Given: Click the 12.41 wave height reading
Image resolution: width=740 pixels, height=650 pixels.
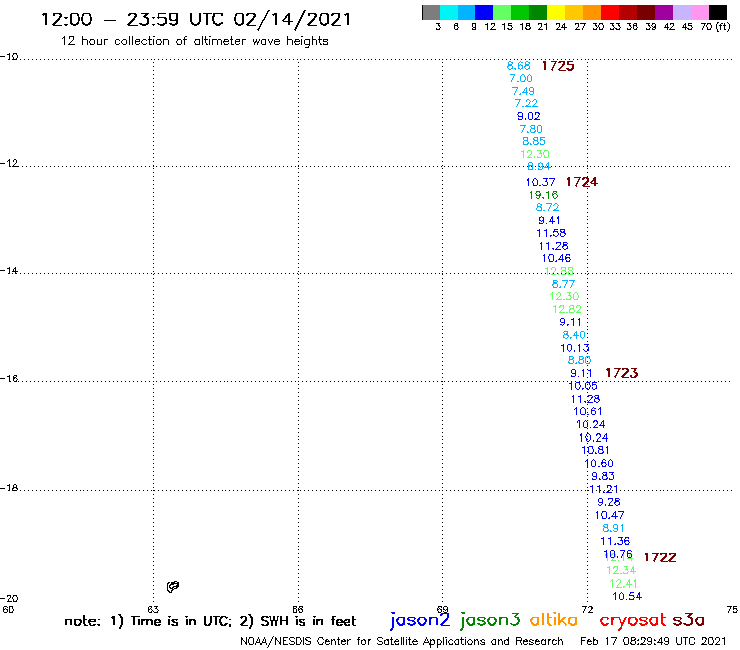Looking at the screenshot, I should 623,583.
